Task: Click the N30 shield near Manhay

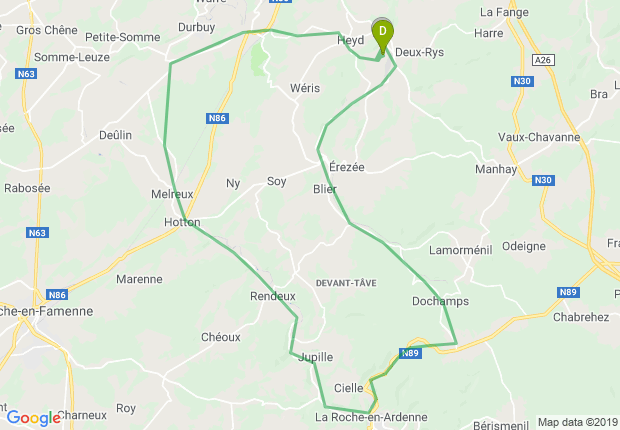Action: (x=543, y=180)
